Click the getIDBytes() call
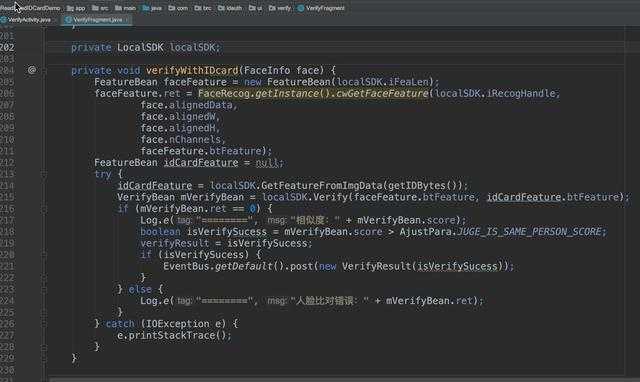 pyautogui.click(x=422, y=186)
